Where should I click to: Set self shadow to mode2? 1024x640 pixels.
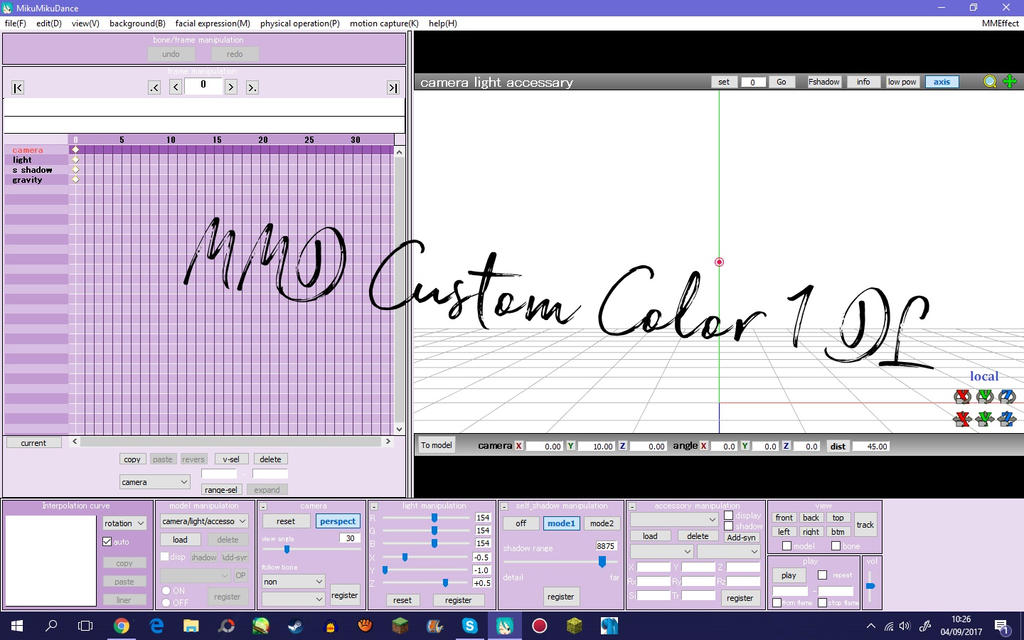pos(601,523)
